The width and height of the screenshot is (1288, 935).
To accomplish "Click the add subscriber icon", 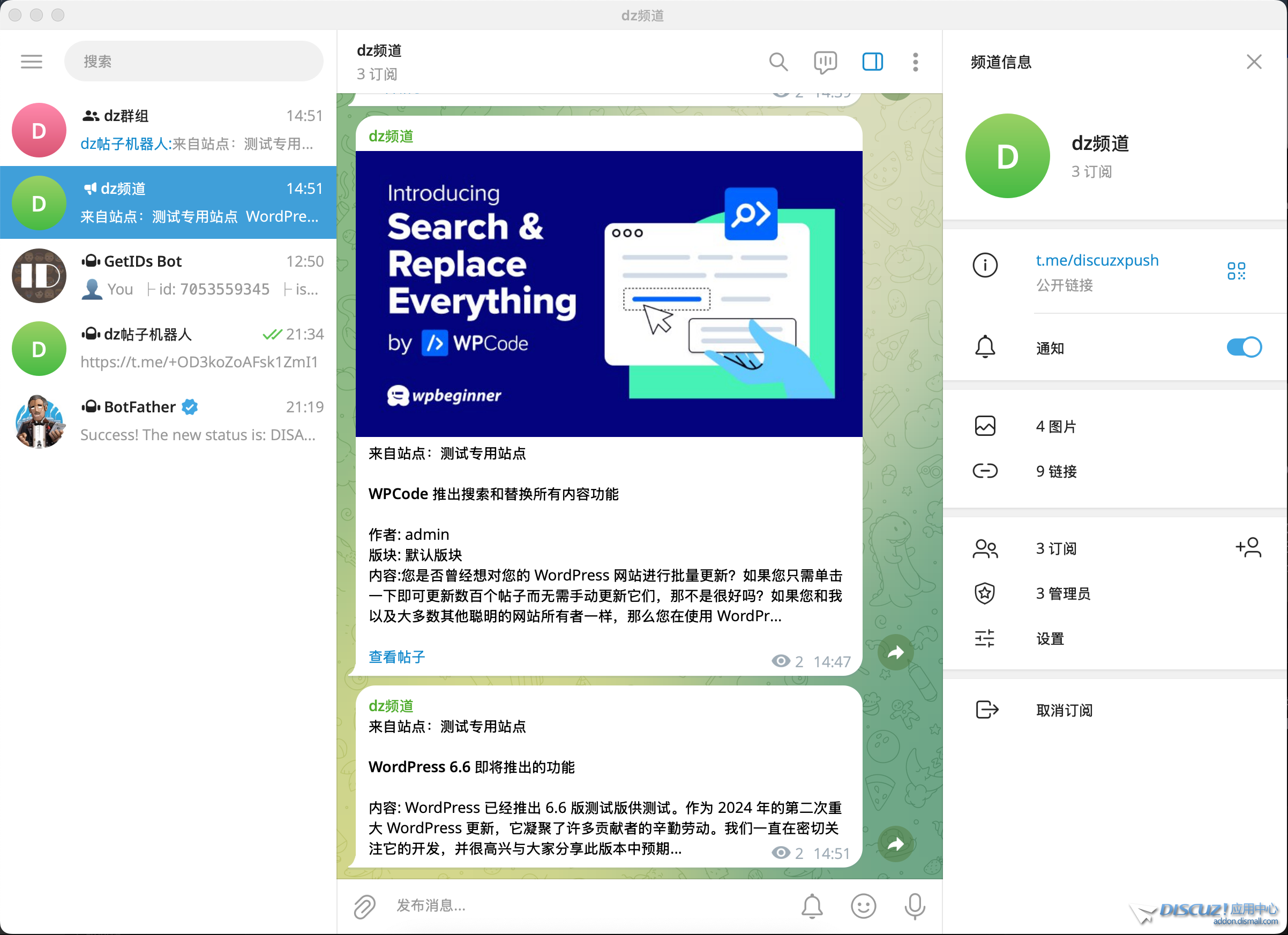I will pos(1248,547).
